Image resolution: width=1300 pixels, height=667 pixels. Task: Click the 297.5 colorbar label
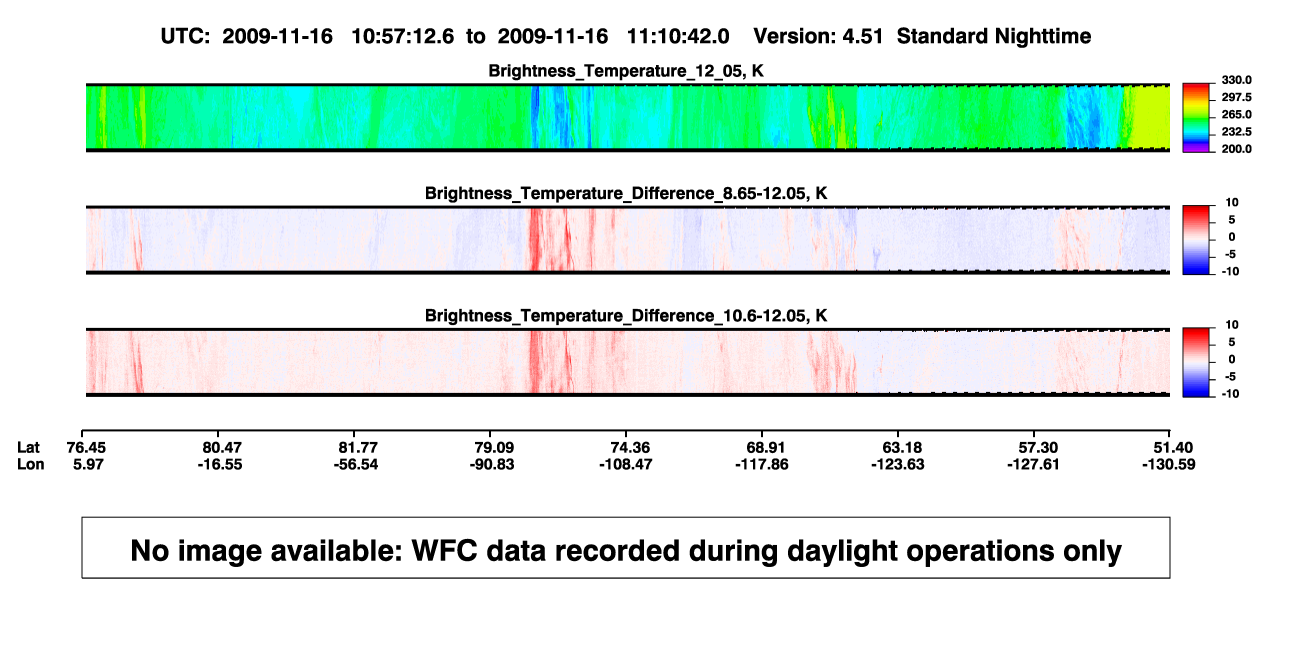[1235, 97]
